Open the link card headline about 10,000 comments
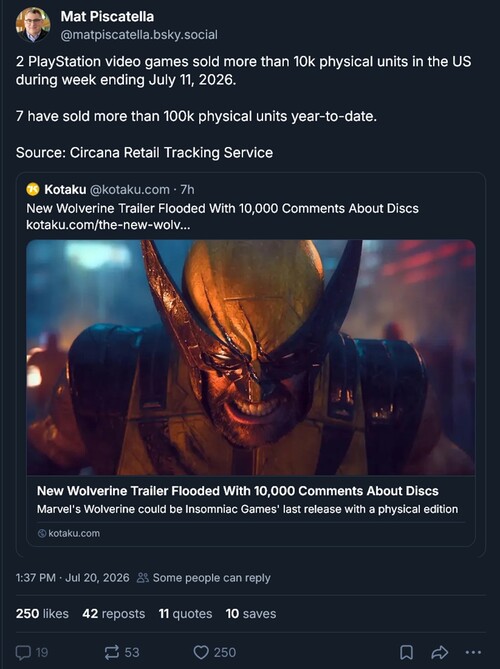 (238, 491)
